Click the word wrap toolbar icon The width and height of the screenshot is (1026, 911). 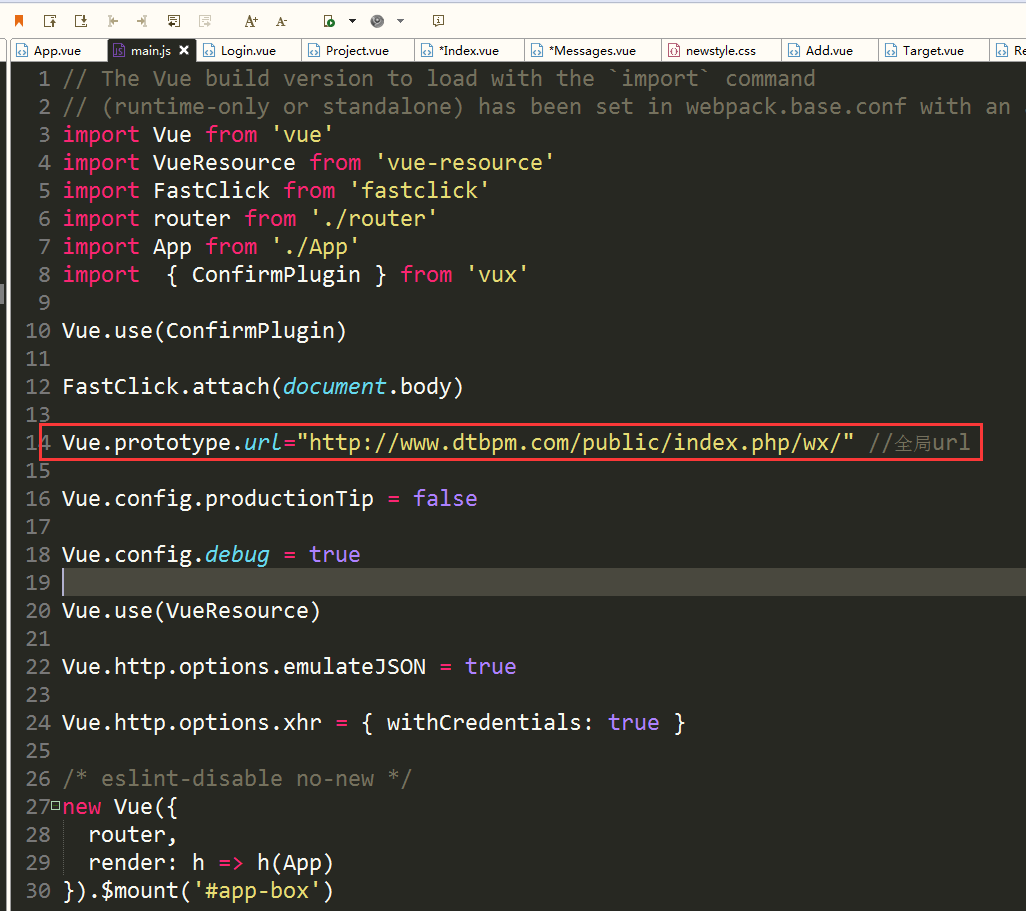[173, 21]
